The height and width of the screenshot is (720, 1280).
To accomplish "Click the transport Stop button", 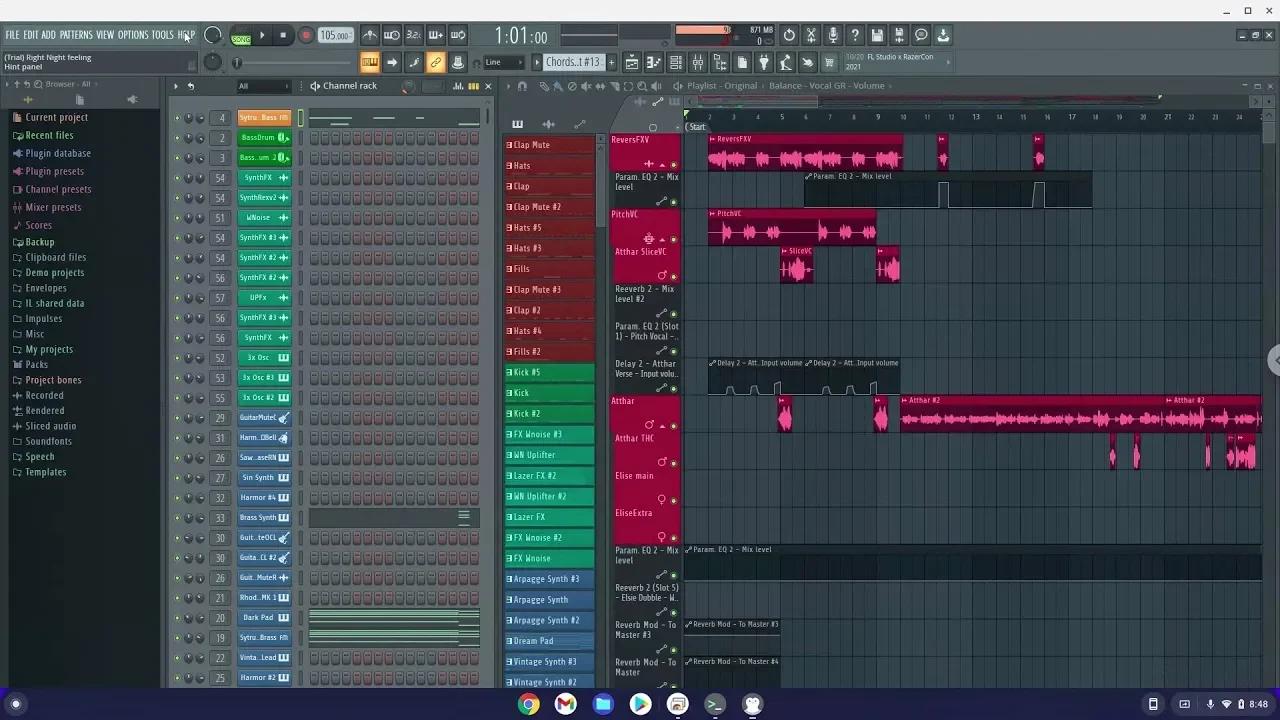I will [x=283, y=35].
